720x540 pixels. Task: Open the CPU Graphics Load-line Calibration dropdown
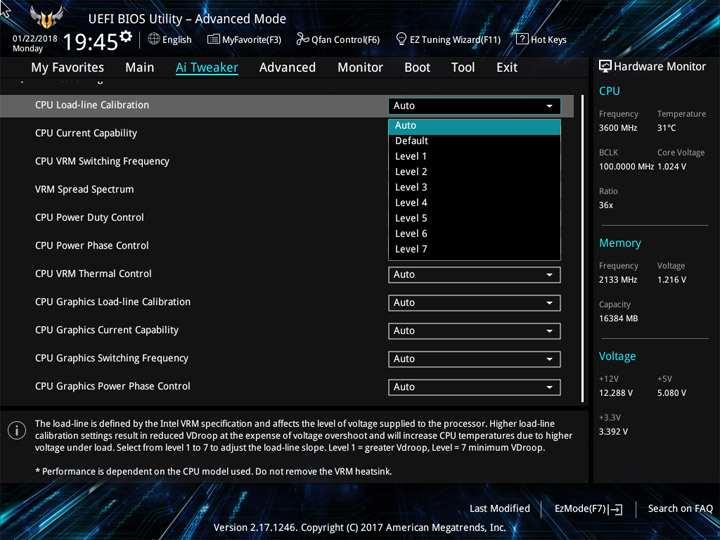tap(474, 303)
